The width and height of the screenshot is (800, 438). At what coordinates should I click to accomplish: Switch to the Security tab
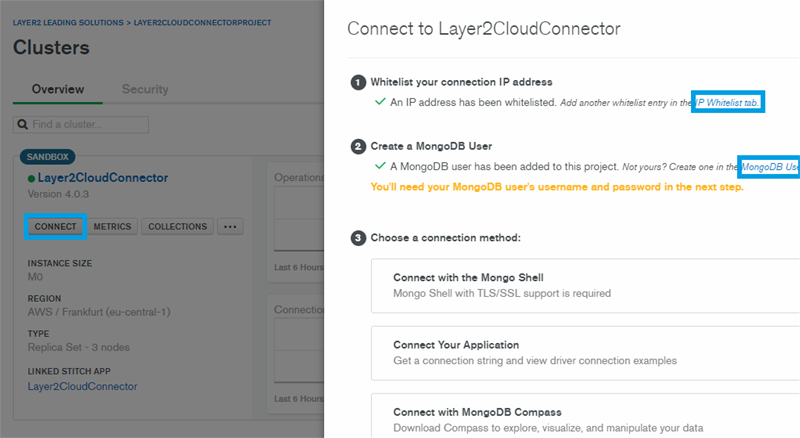pos(145,89)
